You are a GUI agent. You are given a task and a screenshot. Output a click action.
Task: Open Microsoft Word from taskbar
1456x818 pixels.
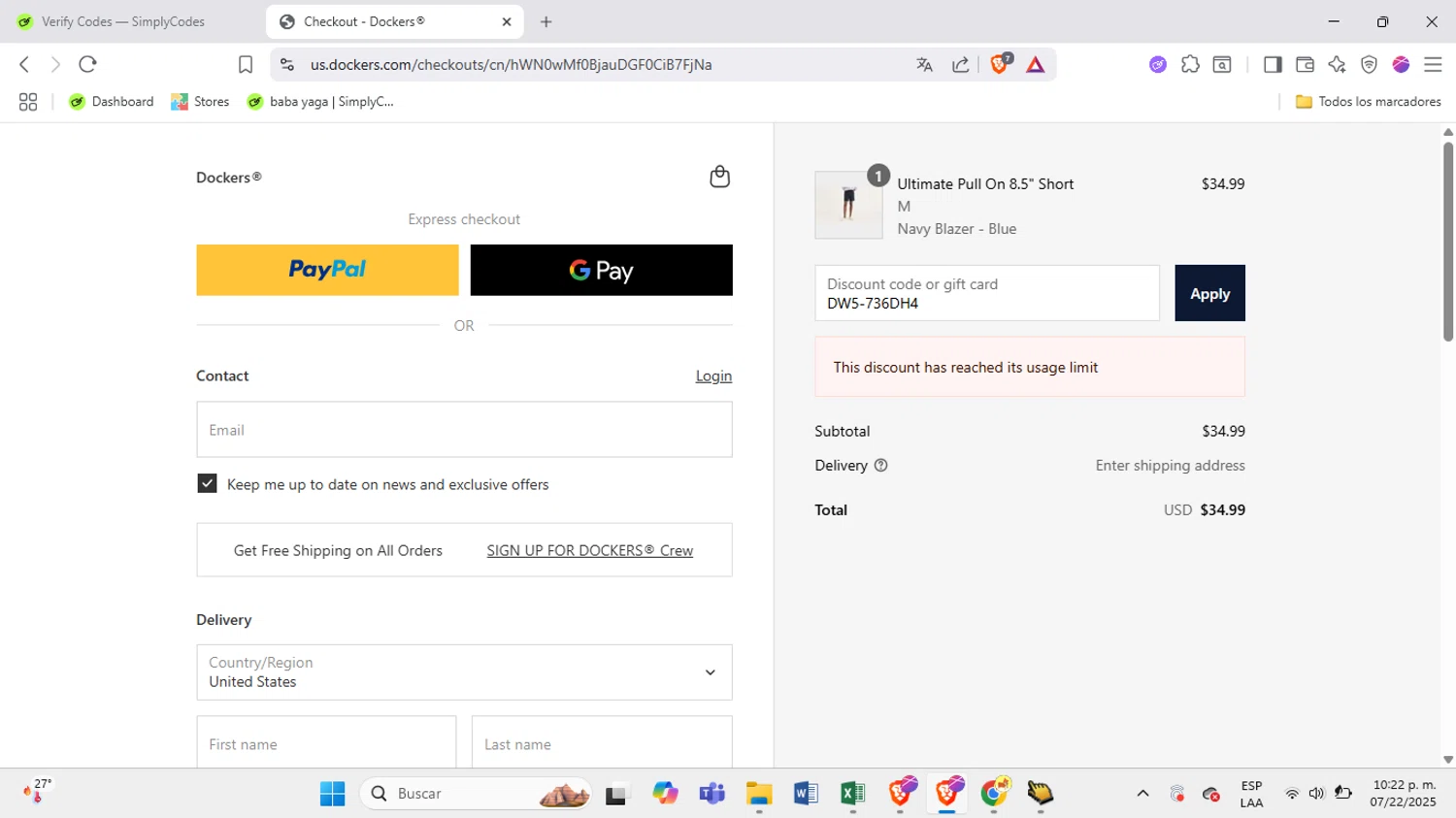click(806, 794)
